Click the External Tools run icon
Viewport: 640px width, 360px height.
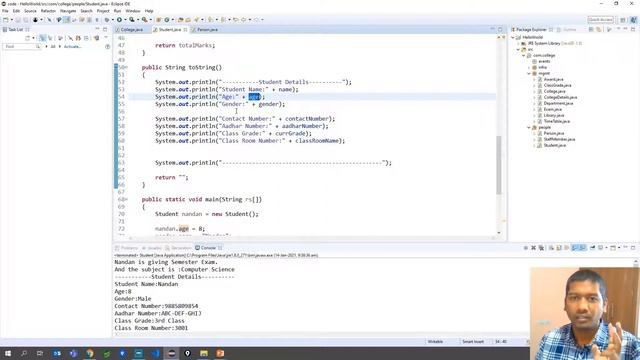coord(144,20)
